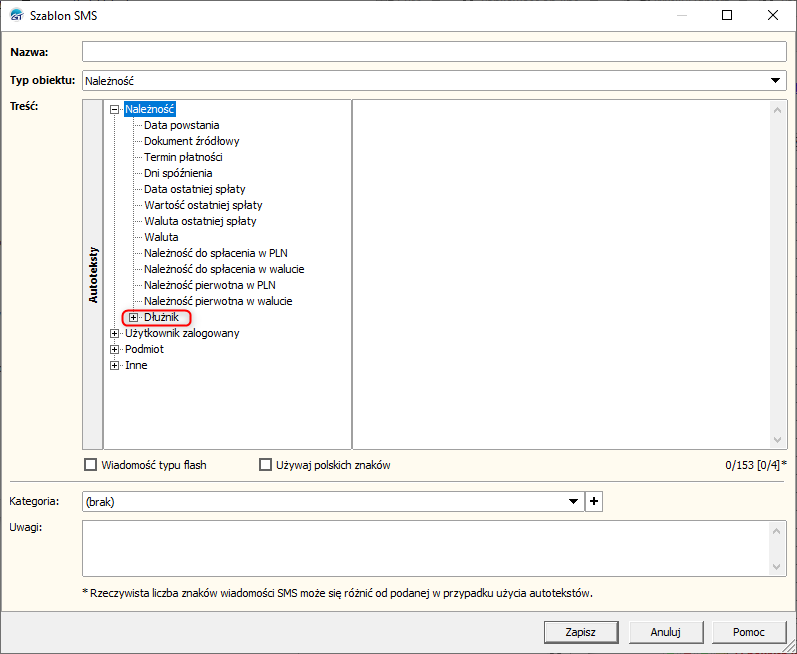Select the Inne tree label

pyautogui.click(x=136, y=365)
